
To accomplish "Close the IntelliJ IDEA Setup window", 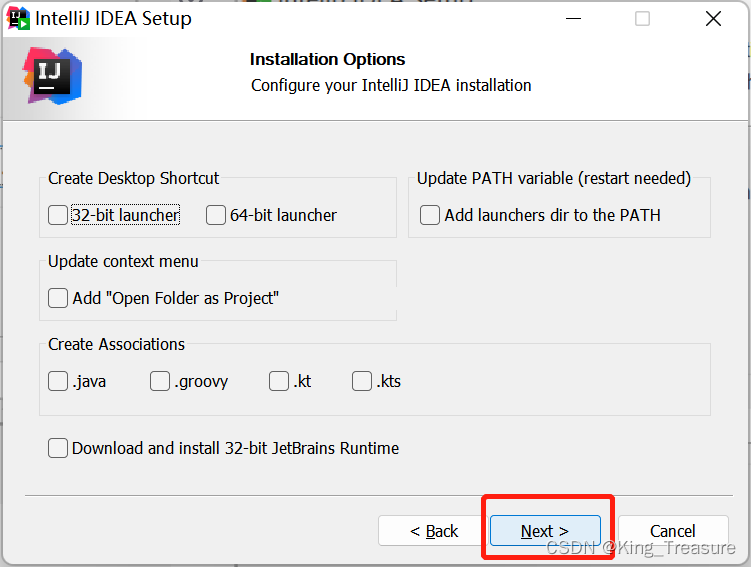I will click(x=713, y=19).
